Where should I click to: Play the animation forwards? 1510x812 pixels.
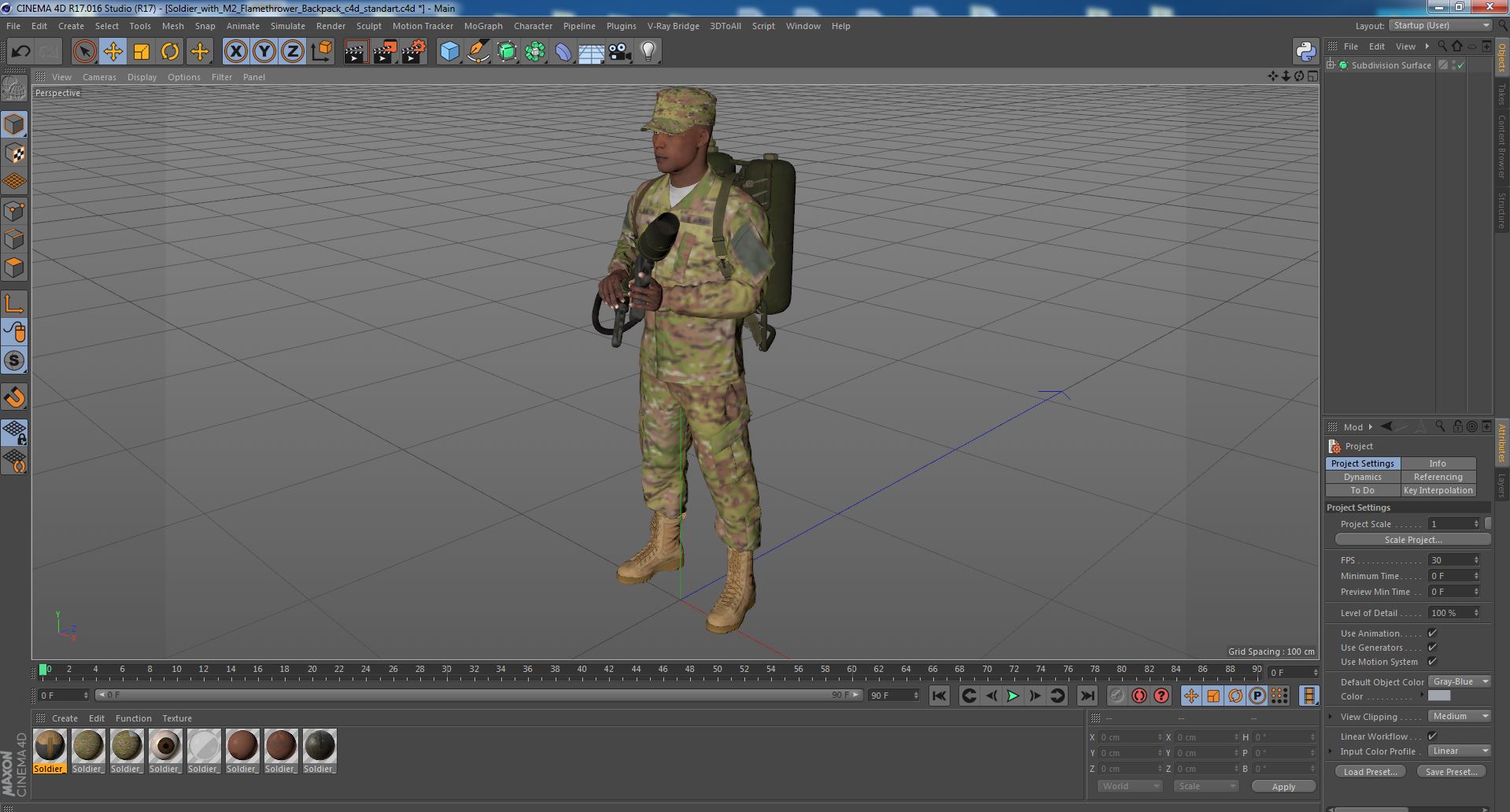[1013, 696]
